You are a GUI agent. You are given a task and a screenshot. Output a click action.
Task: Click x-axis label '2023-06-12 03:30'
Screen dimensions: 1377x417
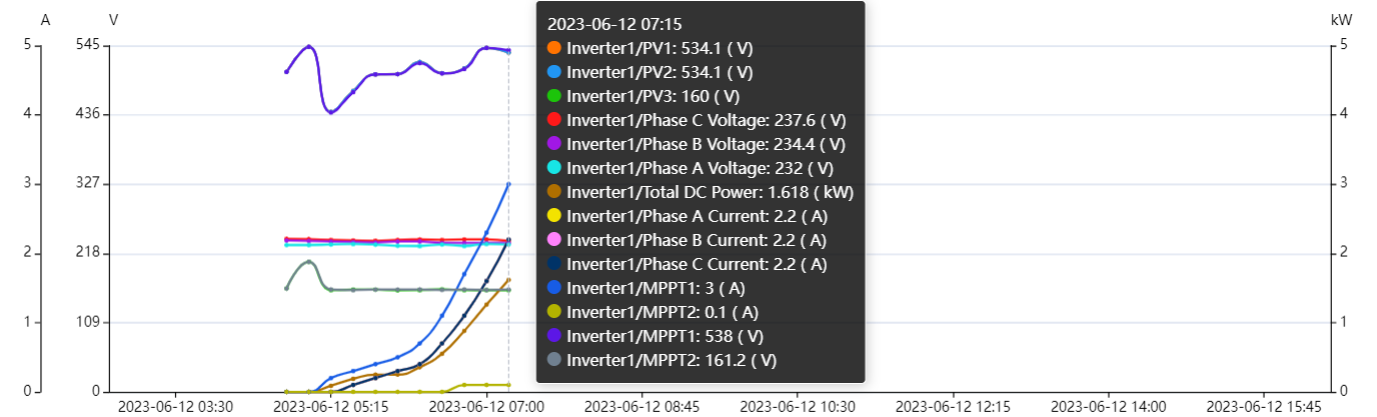[x=175, y=407]
